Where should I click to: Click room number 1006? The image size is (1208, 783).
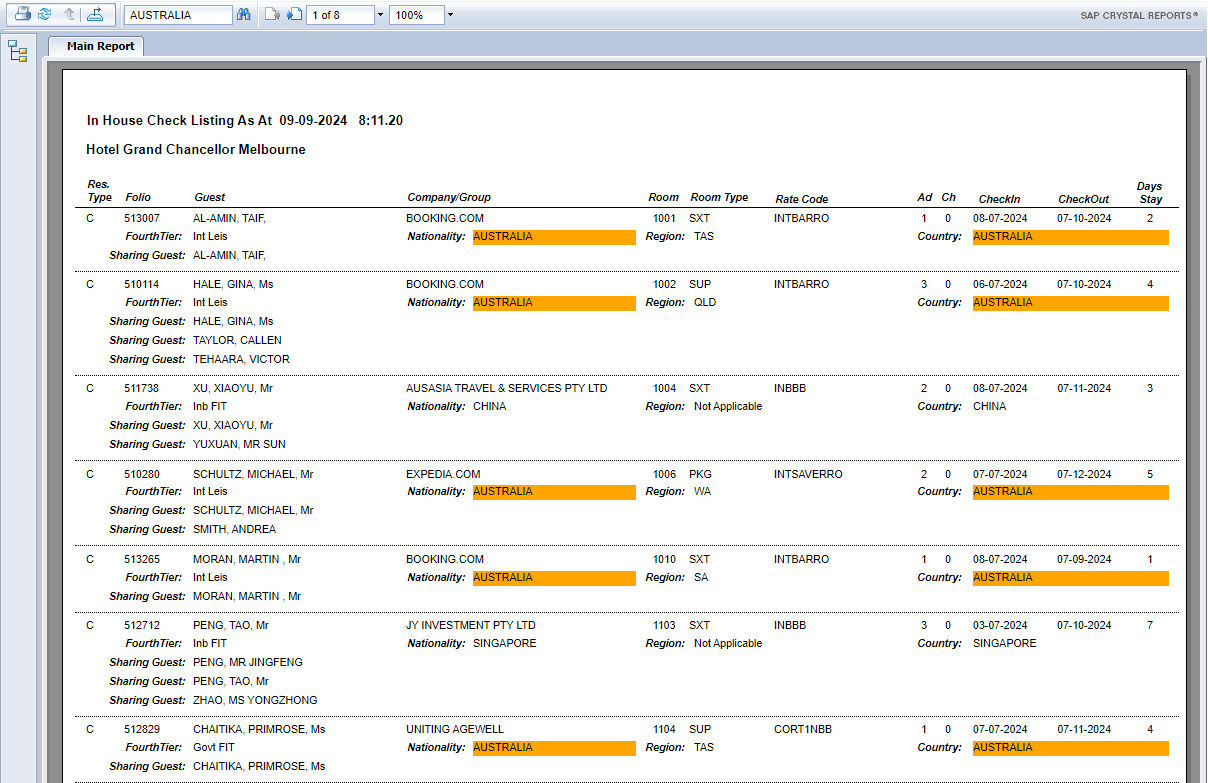[x=664, y=474]
